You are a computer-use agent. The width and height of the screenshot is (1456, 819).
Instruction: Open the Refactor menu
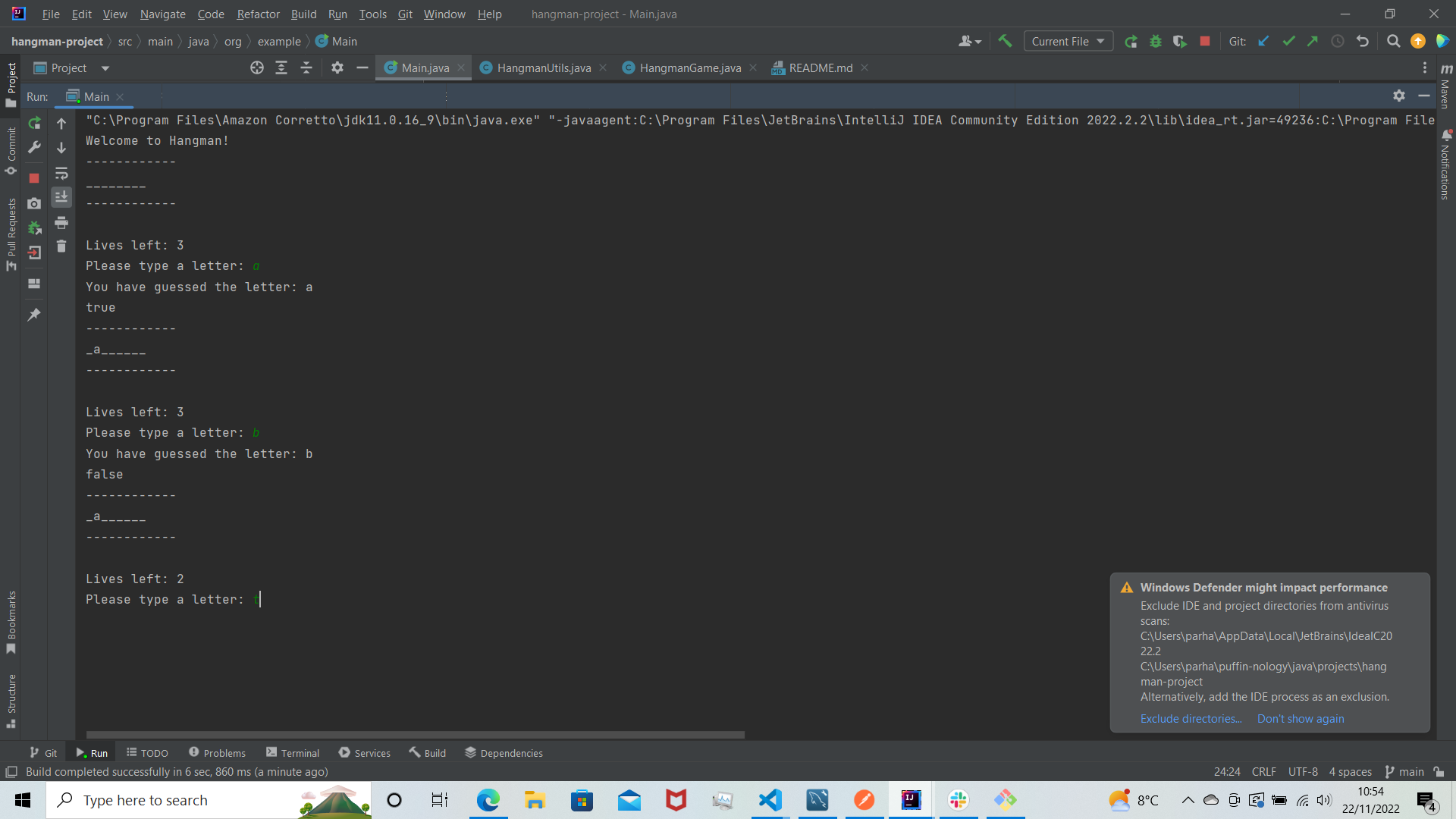tap(258, 14)
